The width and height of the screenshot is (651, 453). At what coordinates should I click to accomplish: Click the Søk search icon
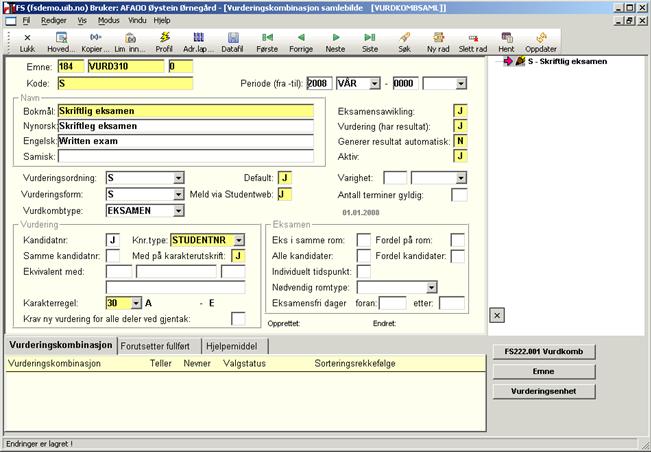coord(404,41)
